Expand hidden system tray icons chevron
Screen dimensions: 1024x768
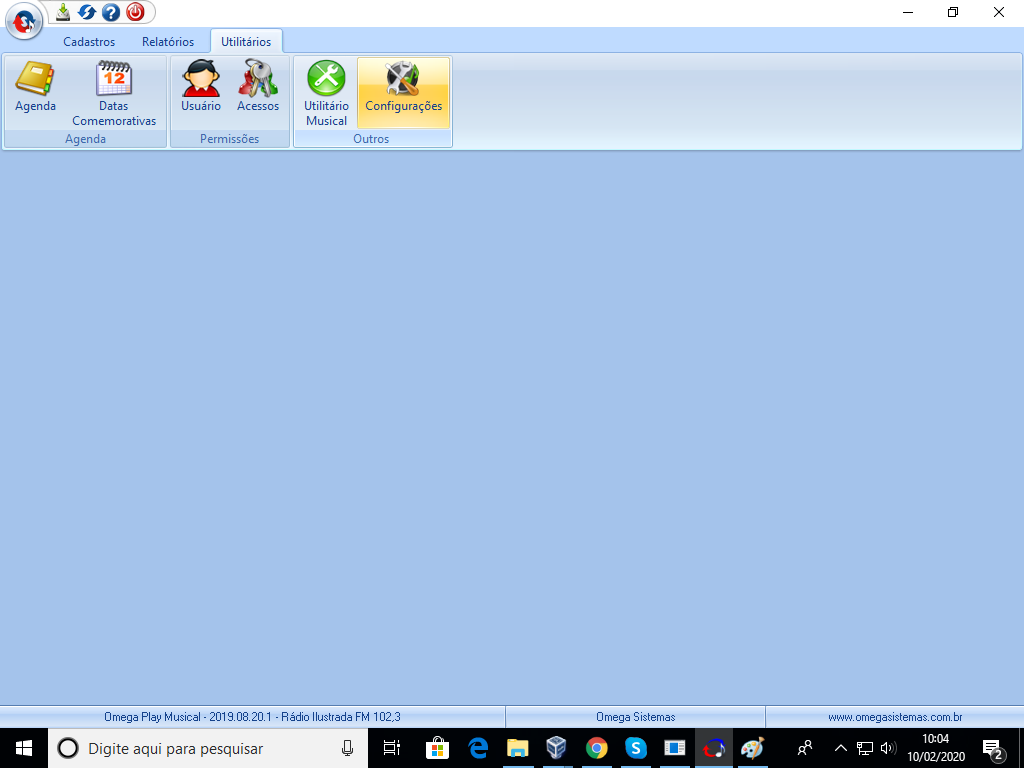pyautogui.click(x=840, y=748)
